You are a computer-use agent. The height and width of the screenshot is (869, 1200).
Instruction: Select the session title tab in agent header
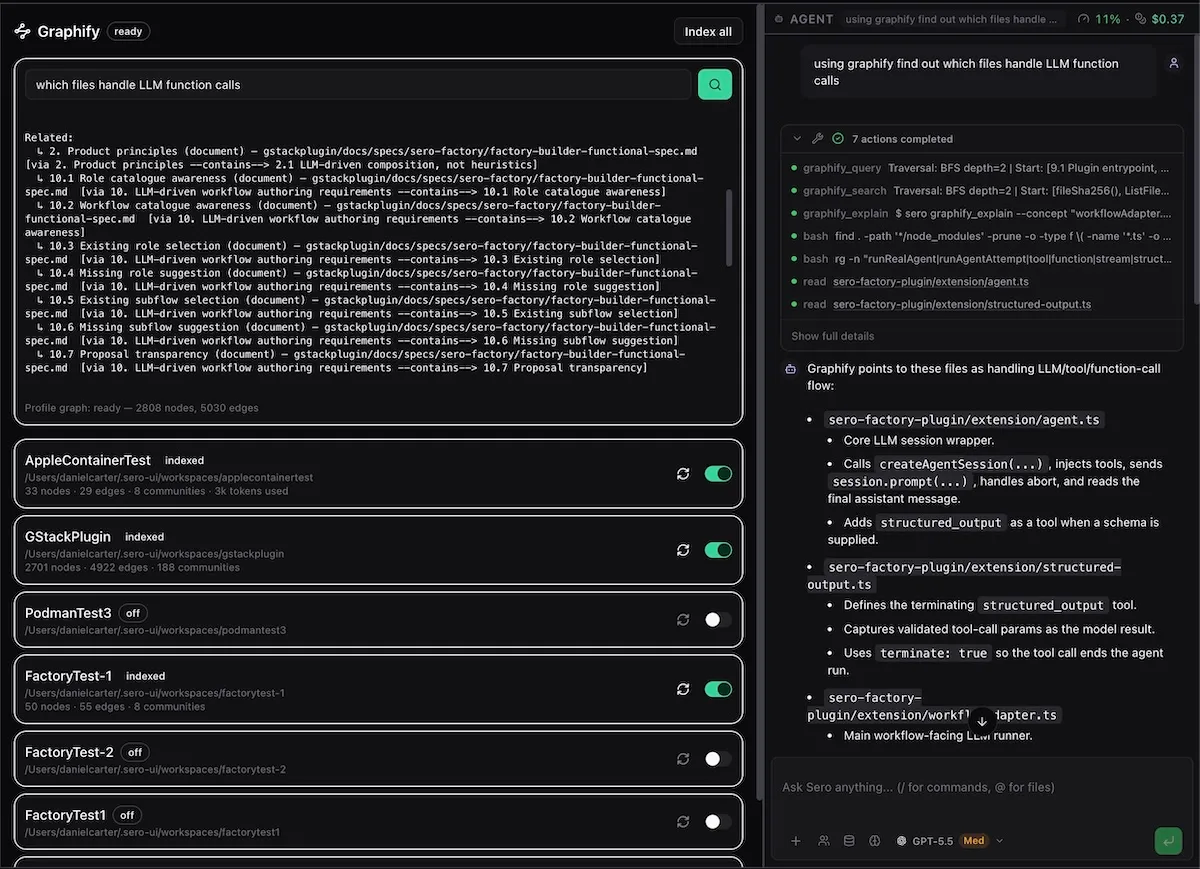point(951,19)
